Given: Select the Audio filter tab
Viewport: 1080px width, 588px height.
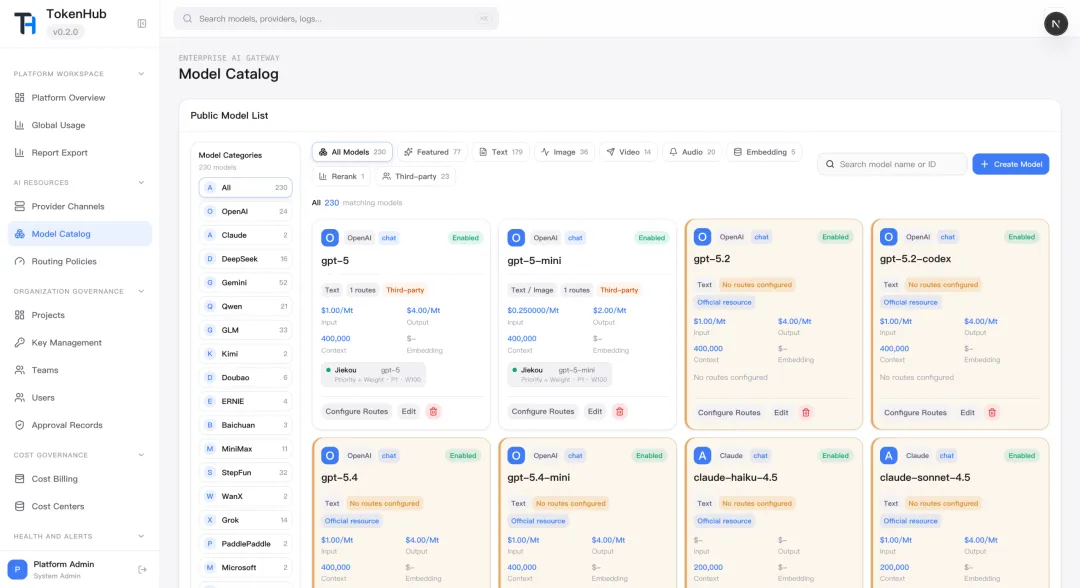Looking at the screenshot, I should coord(692,152).
